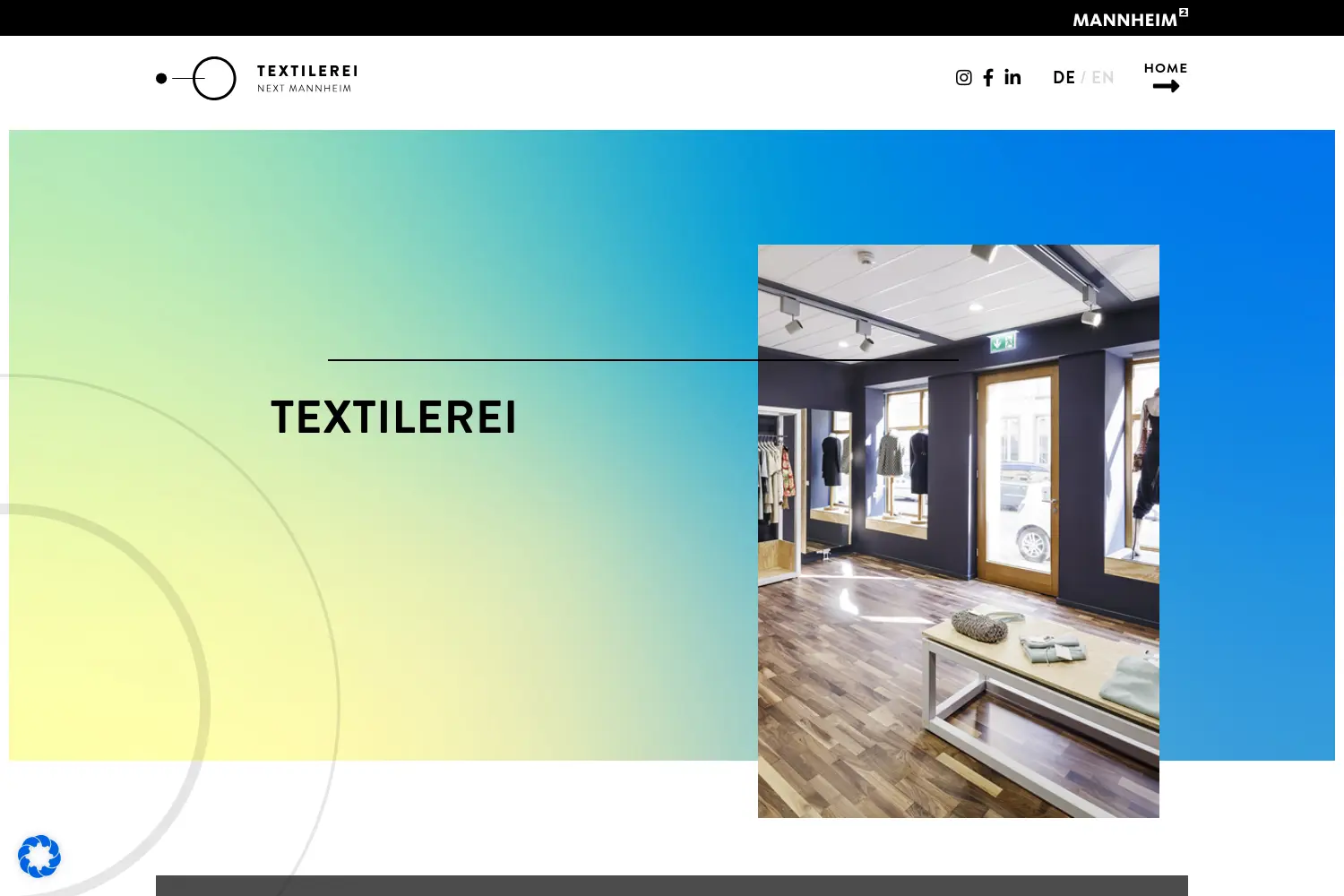Open the LinkedIn social icon
The height and width of the screenshot is (896, 1344).
[1012, 77]
